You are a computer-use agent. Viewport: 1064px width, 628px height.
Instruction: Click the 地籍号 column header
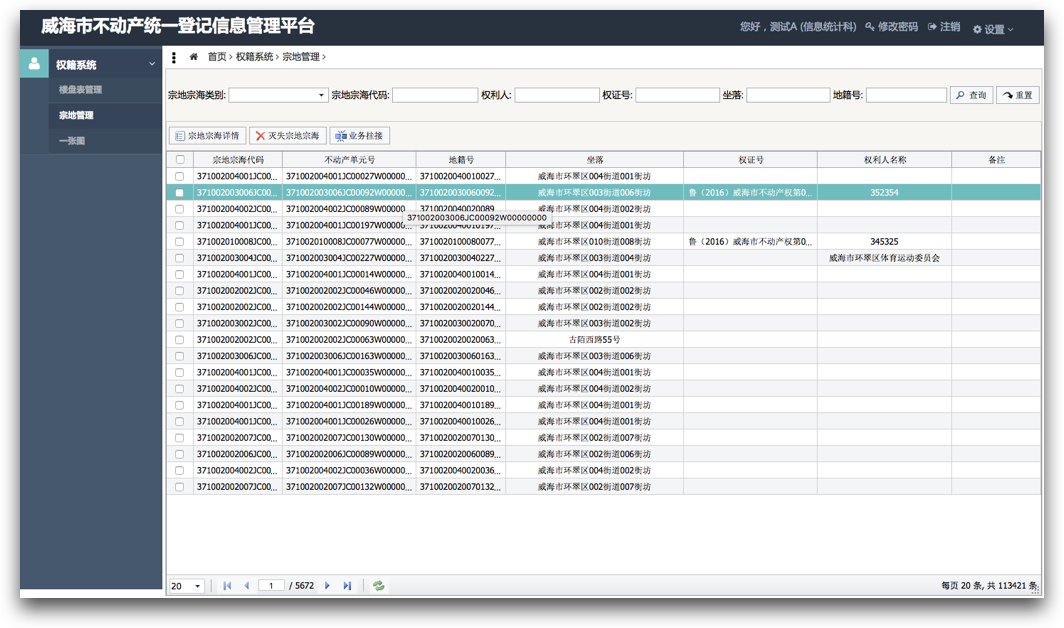[461, 160]
